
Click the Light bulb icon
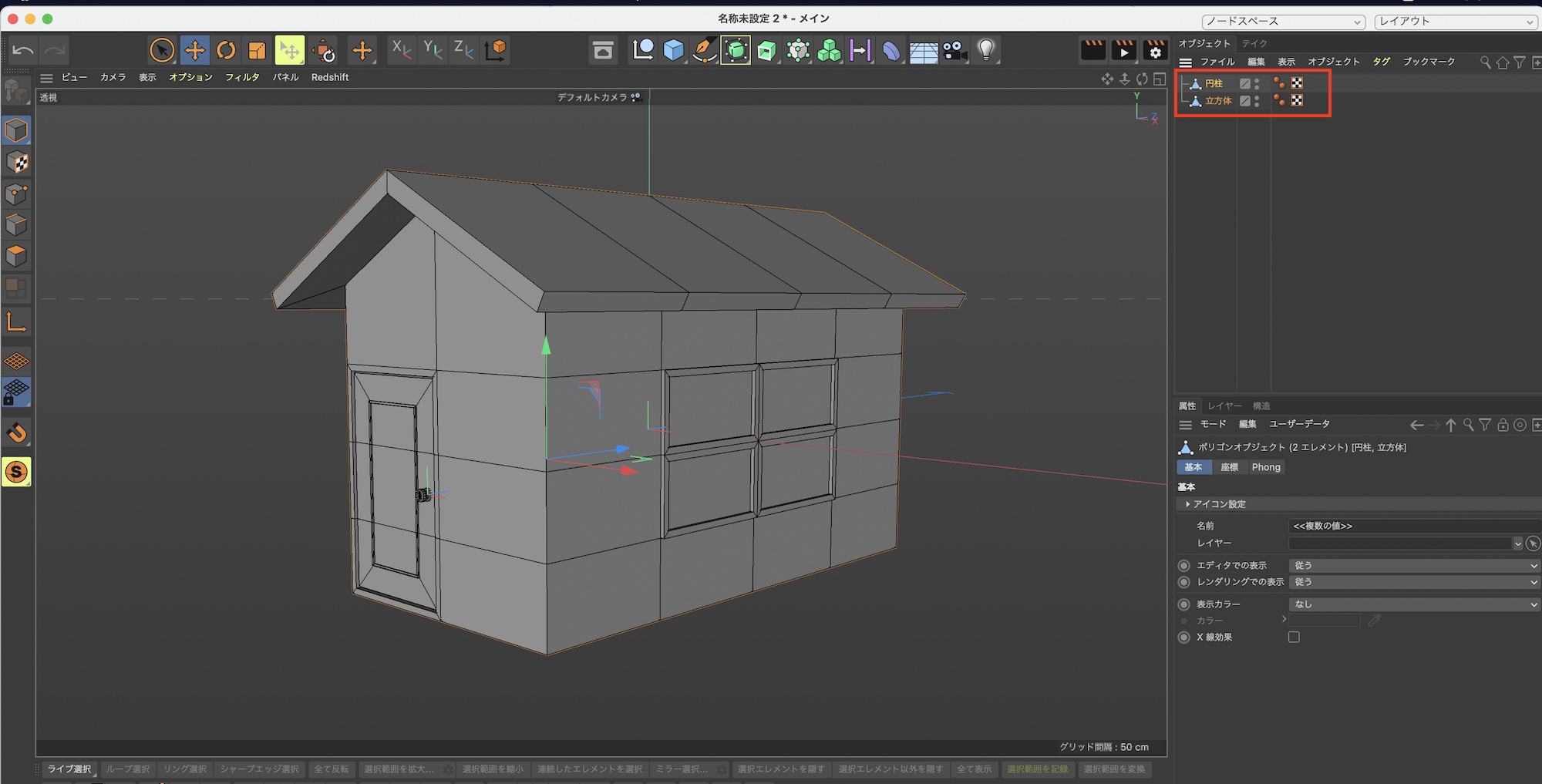pyautogui.click(x=985, y=51)
